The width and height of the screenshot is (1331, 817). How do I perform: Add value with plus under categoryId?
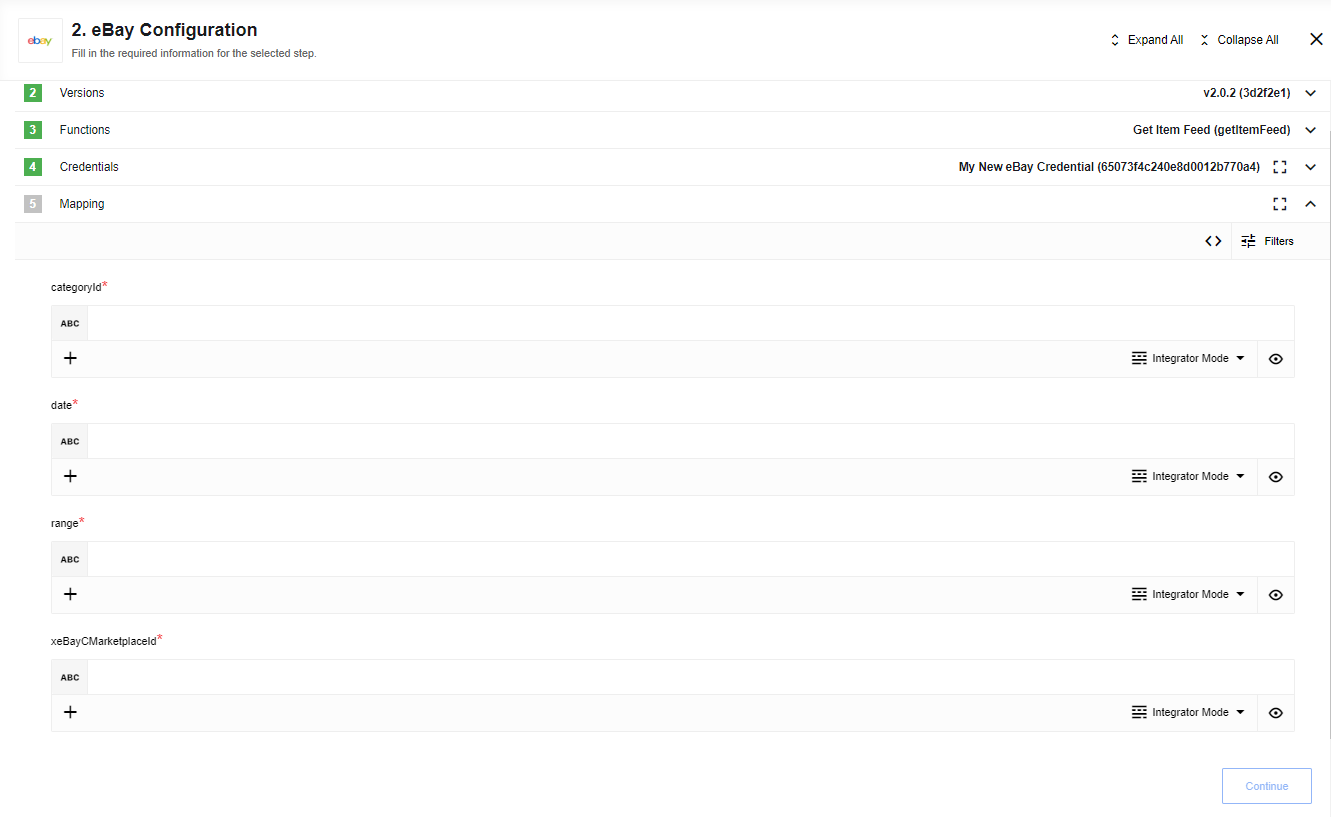click(x=70, y=358)
